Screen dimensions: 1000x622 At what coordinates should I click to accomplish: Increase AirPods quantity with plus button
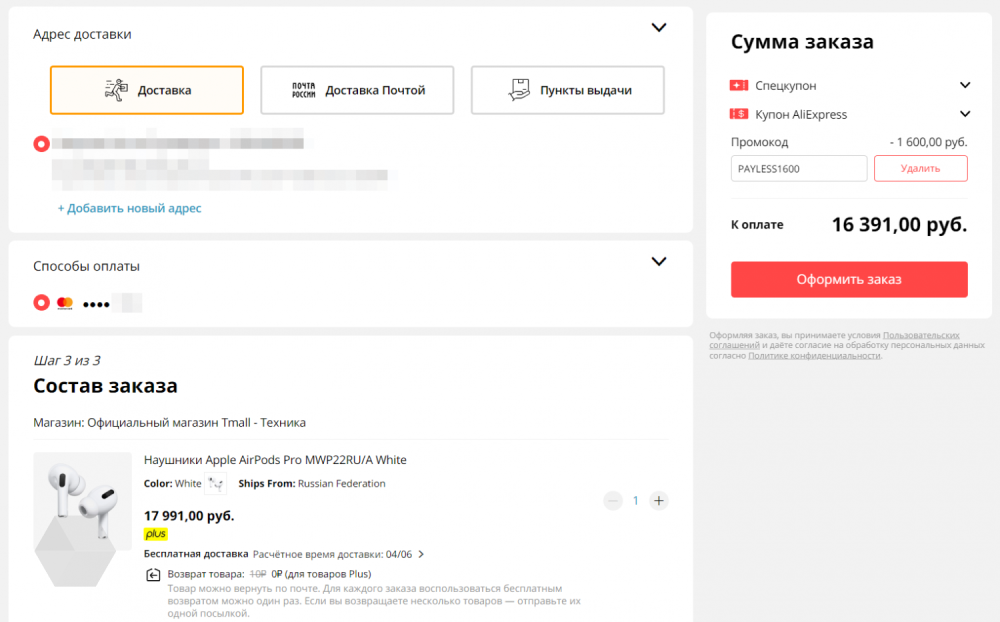[x=659, y=501]
